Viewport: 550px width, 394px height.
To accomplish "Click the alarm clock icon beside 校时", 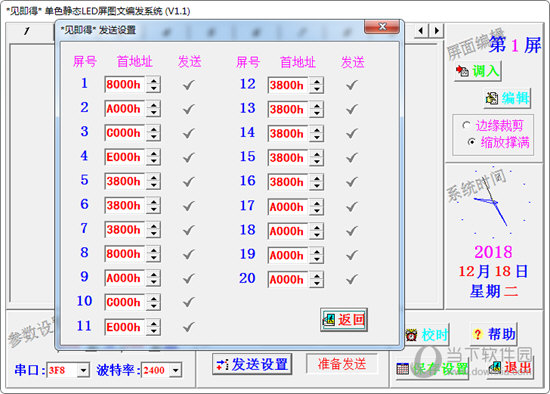I will pyautogui.click(x=411, y=335).
